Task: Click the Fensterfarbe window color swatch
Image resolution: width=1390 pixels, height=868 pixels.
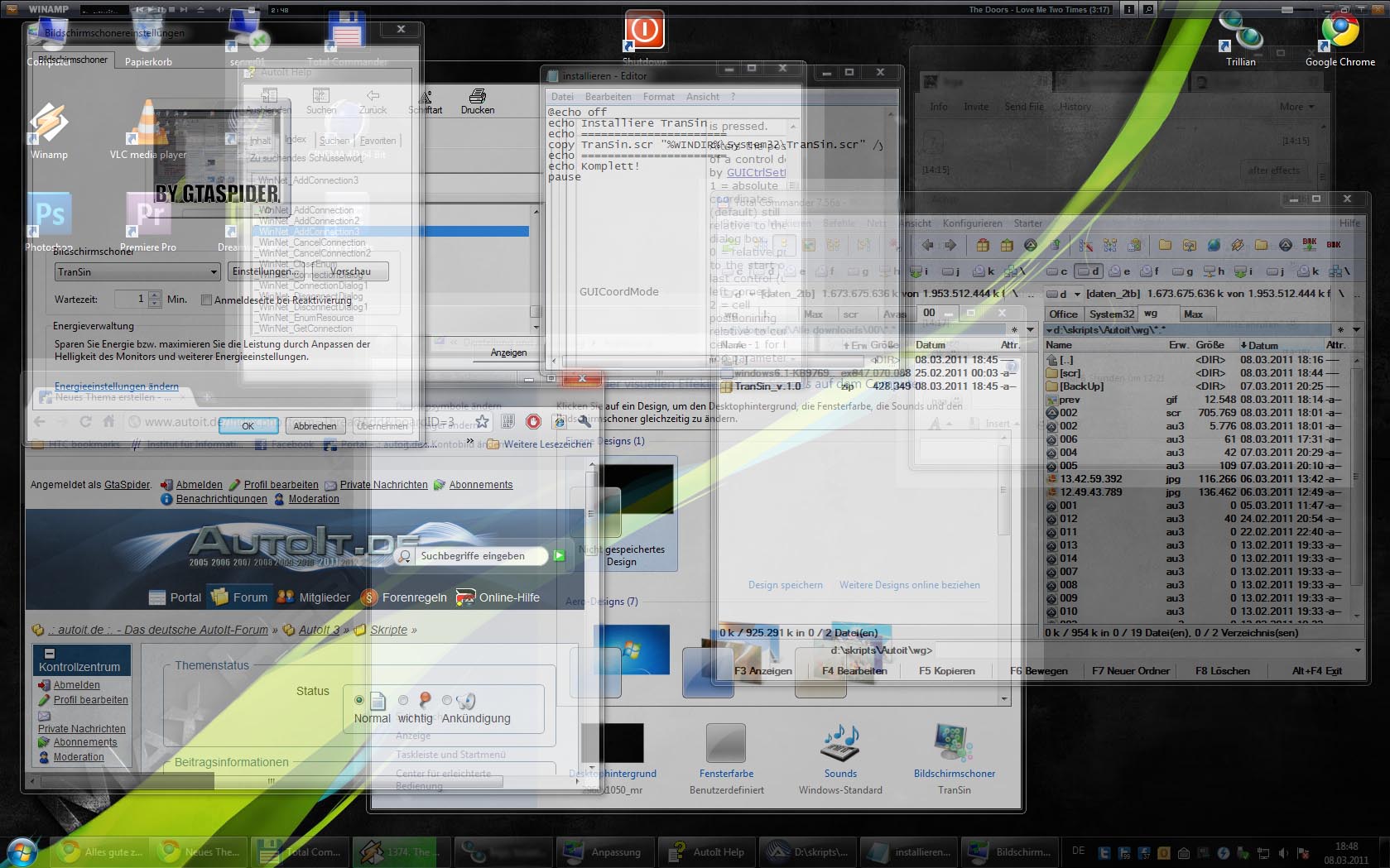Action: (x=725, y=743)
